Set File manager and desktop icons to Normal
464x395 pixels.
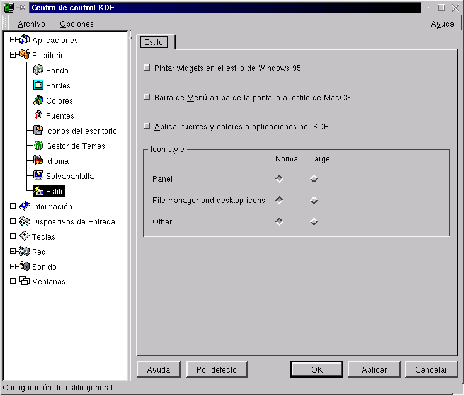[x=279, y=200]
